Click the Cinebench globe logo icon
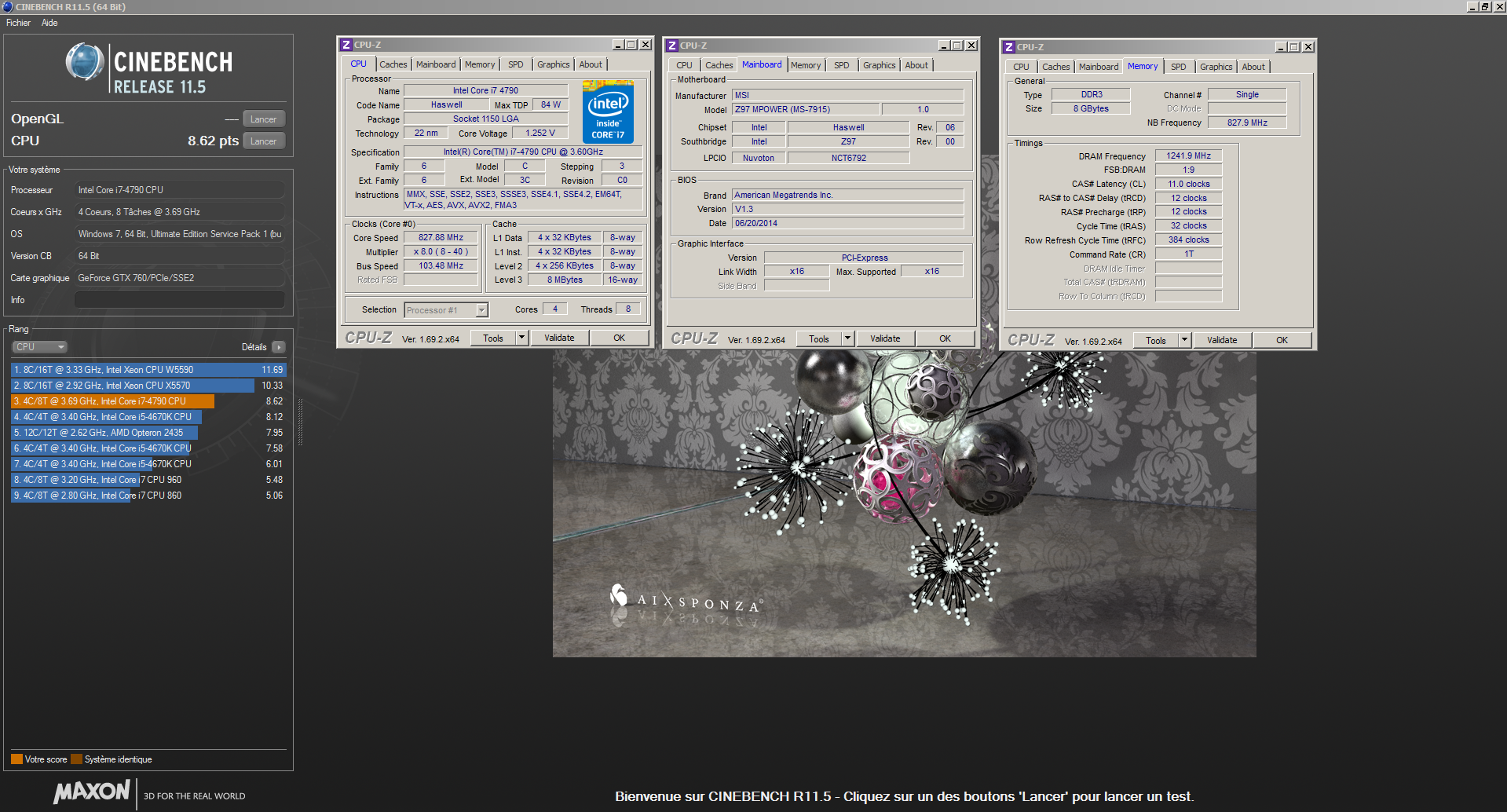The width and height of the screenshot is (1507, 812). pyautogui.click(x=85, y=62)
